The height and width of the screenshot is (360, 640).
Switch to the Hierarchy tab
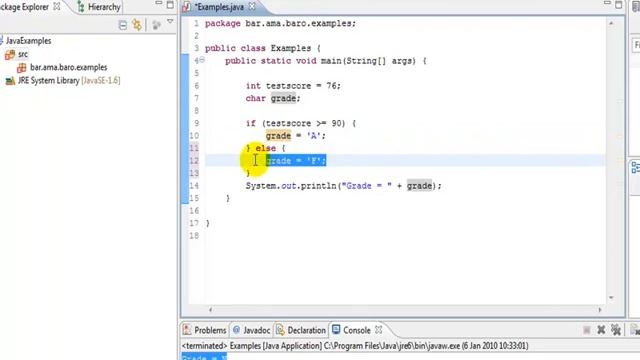104,7
